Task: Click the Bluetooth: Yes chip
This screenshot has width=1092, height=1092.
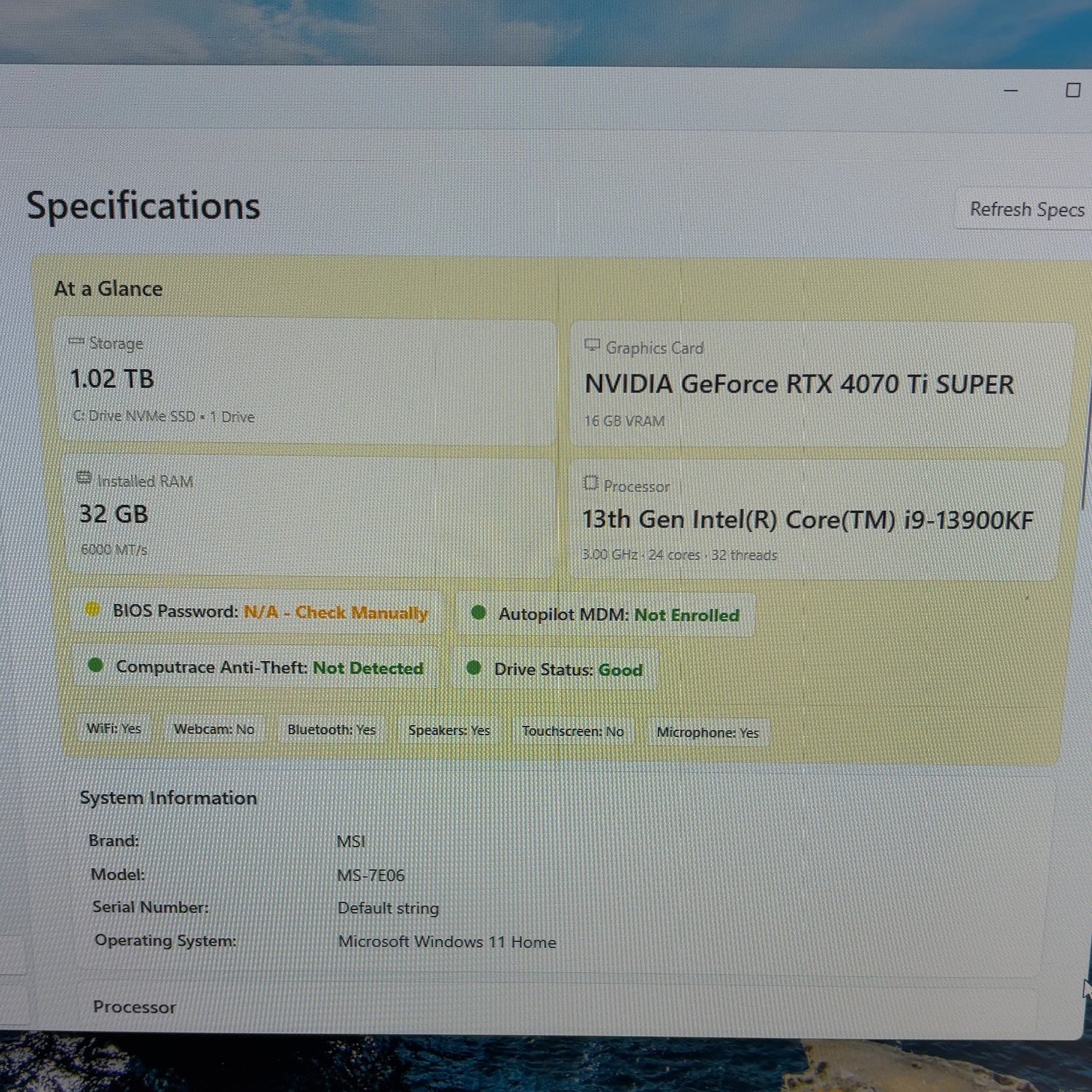Action: tap(331, 729)
